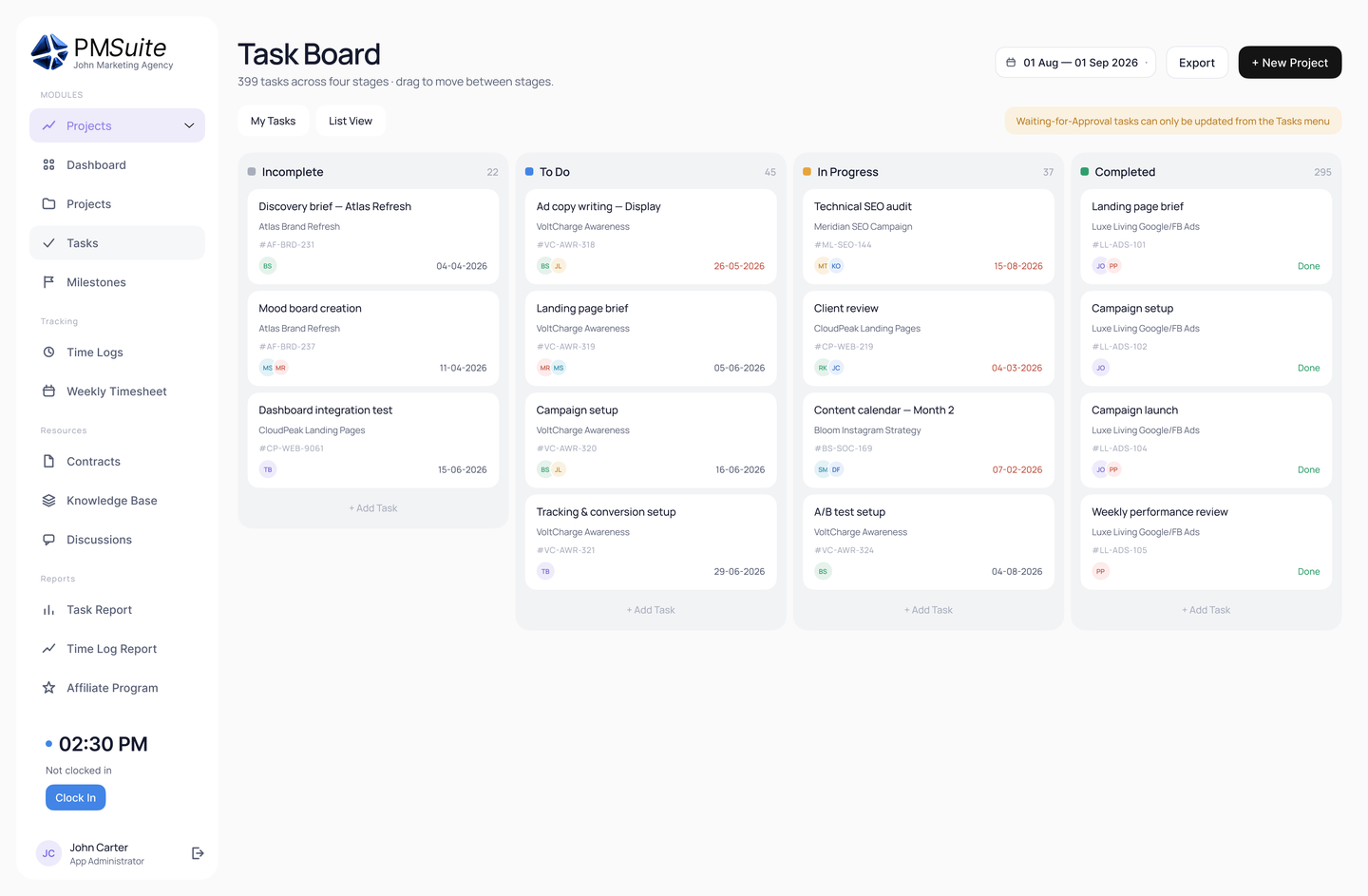Viewport: 1368px width, 896px height.
Task: Click the Waiting-for-Approval notice banner
Action: click(1172, 121)
